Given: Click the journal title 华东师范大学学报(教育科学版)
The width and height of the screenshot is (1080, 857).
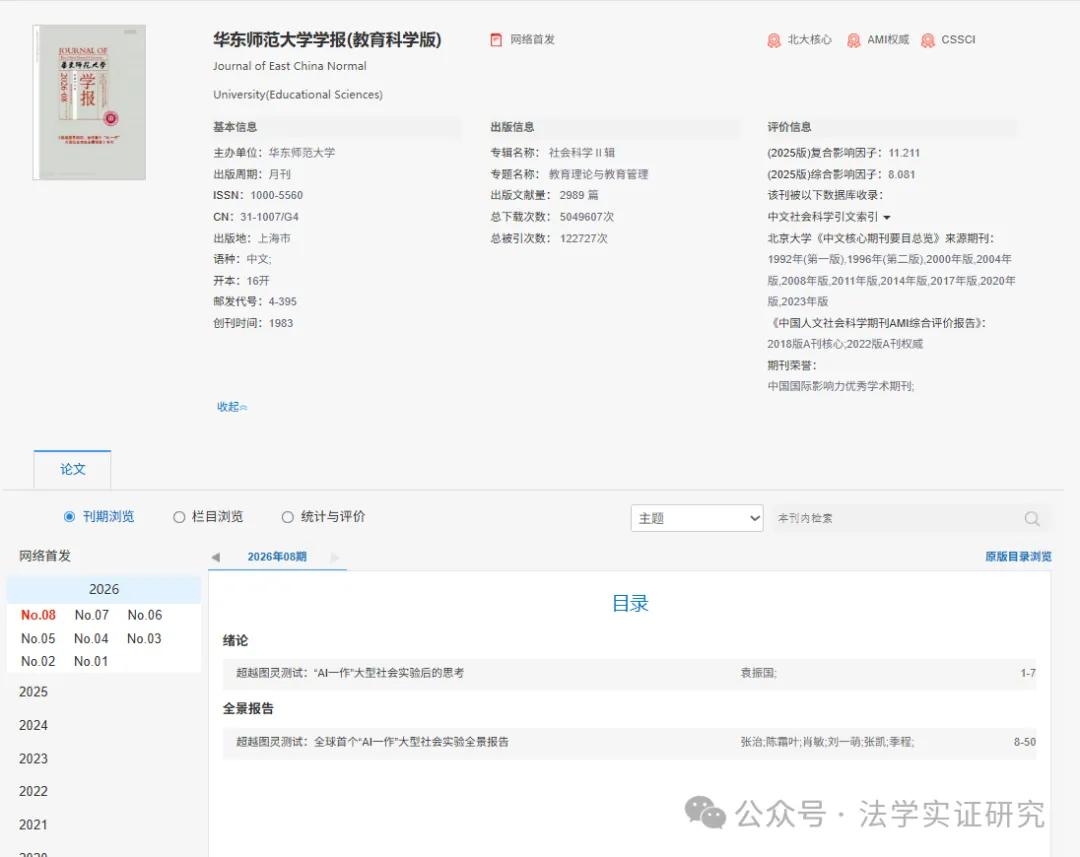Looking at the screenshot, I should click(x=327, y=40).
